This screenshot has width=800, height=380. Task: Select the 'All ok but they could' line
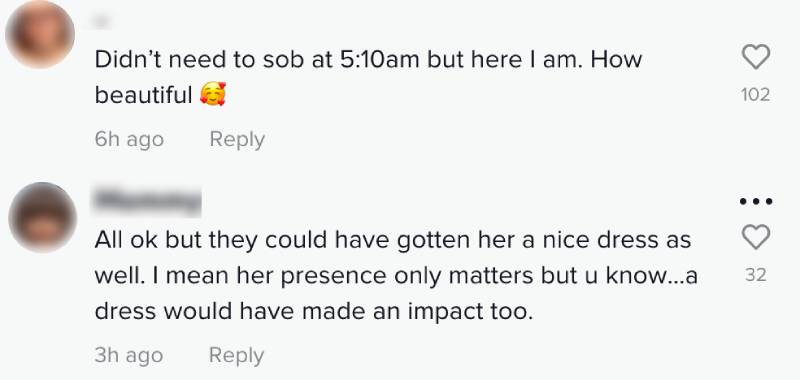(393, 240)
